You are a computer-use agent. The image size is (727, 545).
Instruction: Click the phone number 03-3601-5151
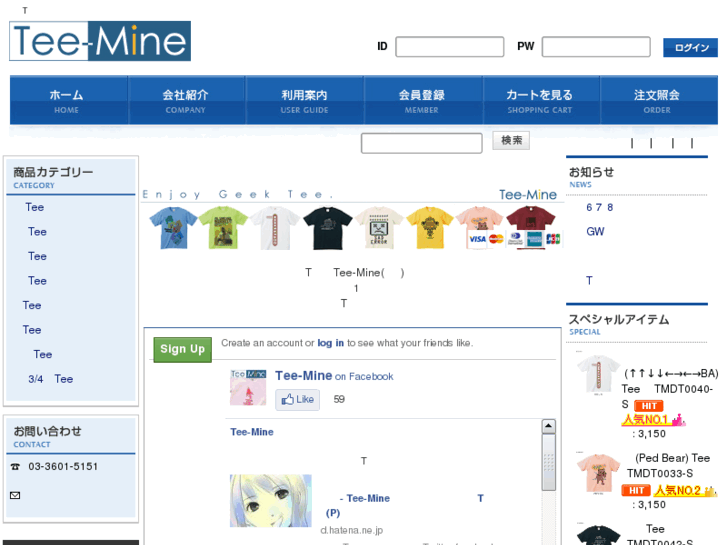click(63, 466)
